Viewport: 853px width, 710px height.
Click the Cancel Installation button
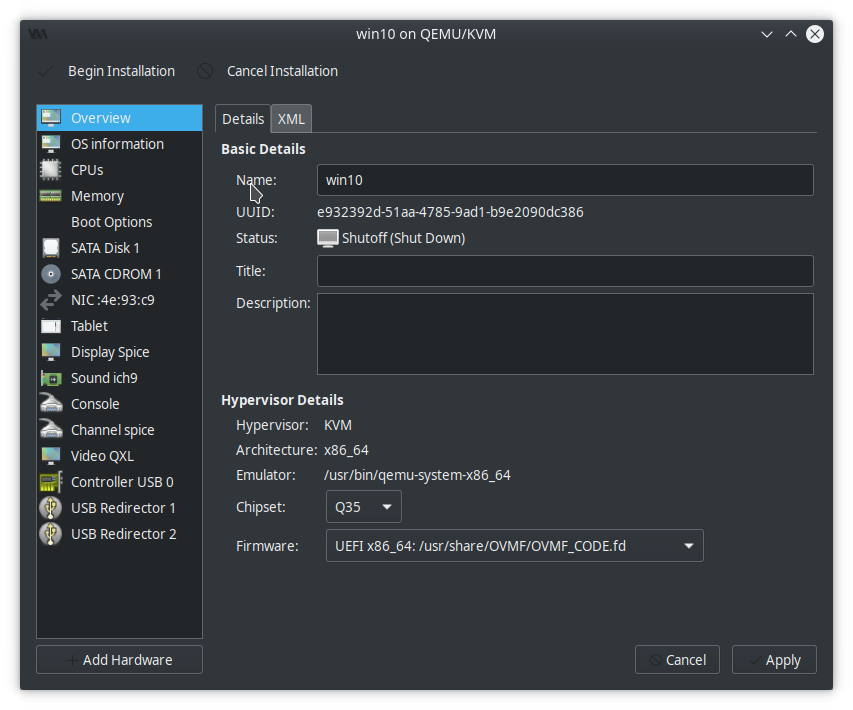tap(268, 71)
